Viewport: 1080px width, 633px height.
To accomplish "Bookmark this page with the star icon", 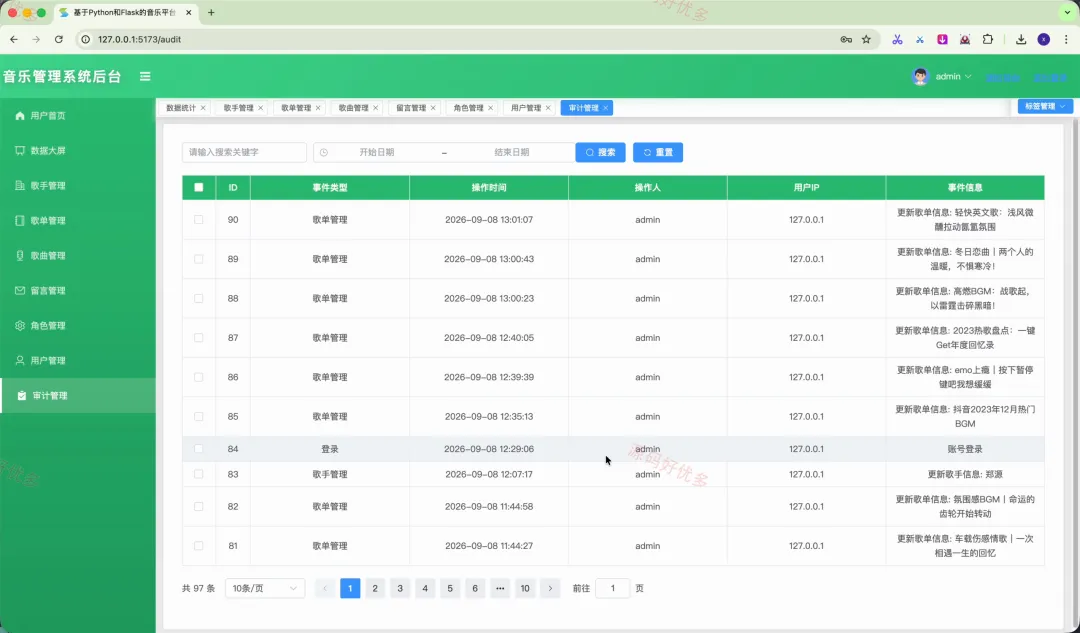I will 866,39.
